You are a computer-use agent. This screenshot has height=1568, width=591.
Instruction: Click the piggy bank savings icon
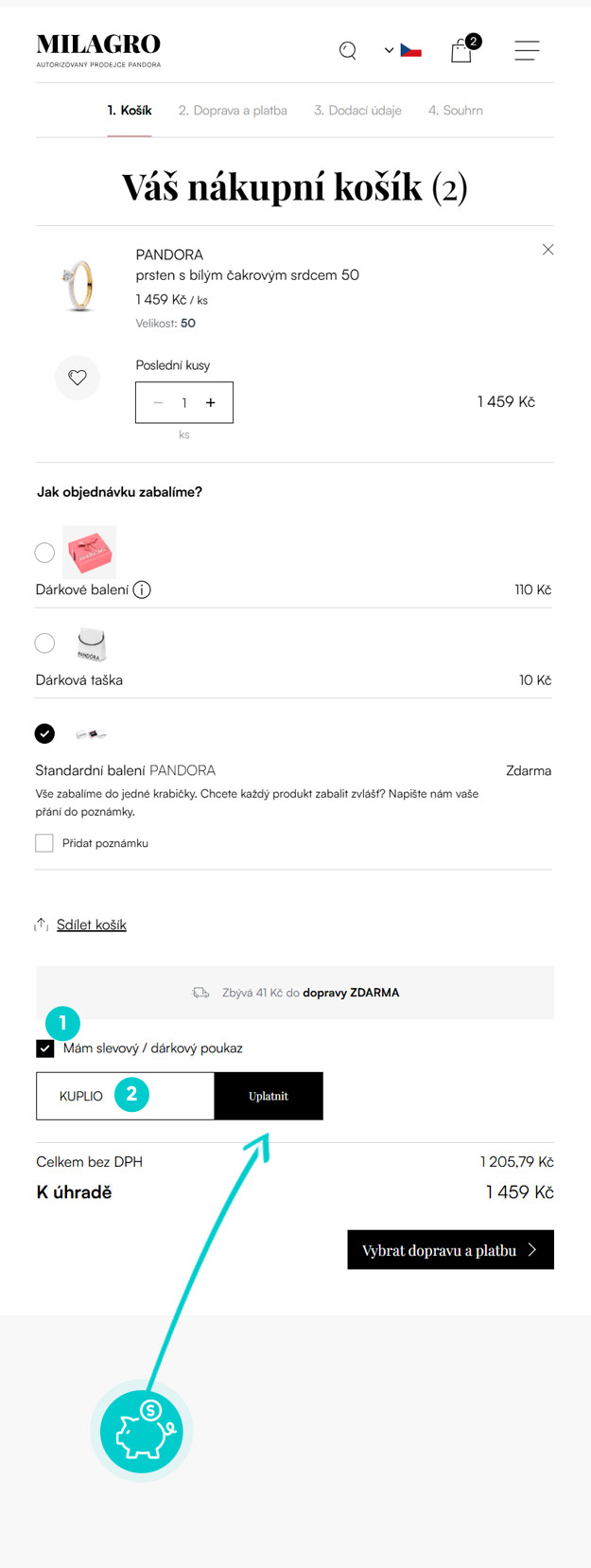point(142,1431)
